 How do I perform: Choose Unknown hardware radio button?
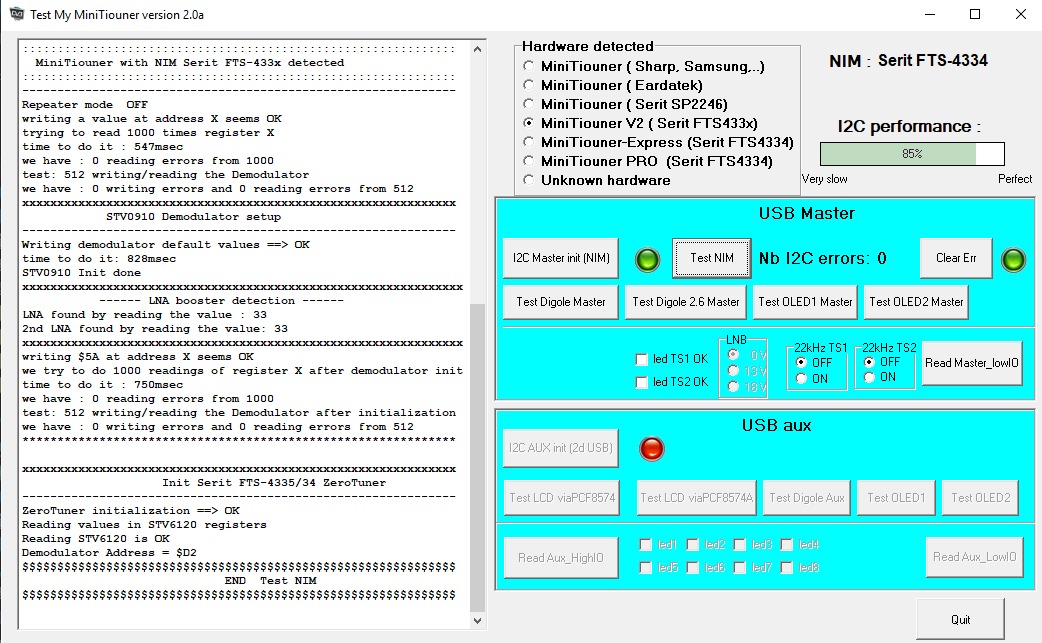[x=529, y=180]
